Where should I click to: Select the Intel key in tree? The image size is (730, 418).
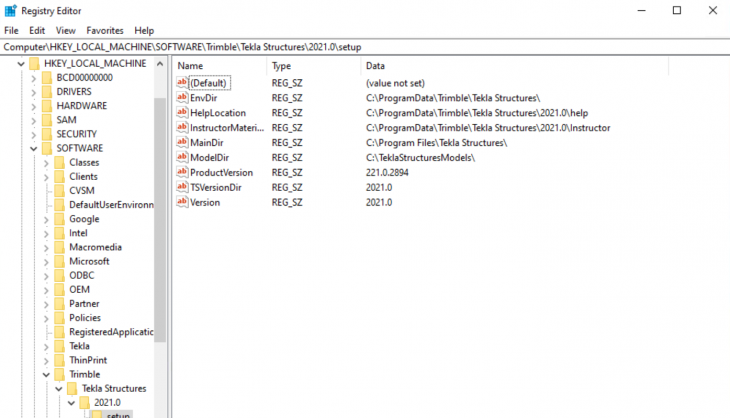tap(78, 233)
